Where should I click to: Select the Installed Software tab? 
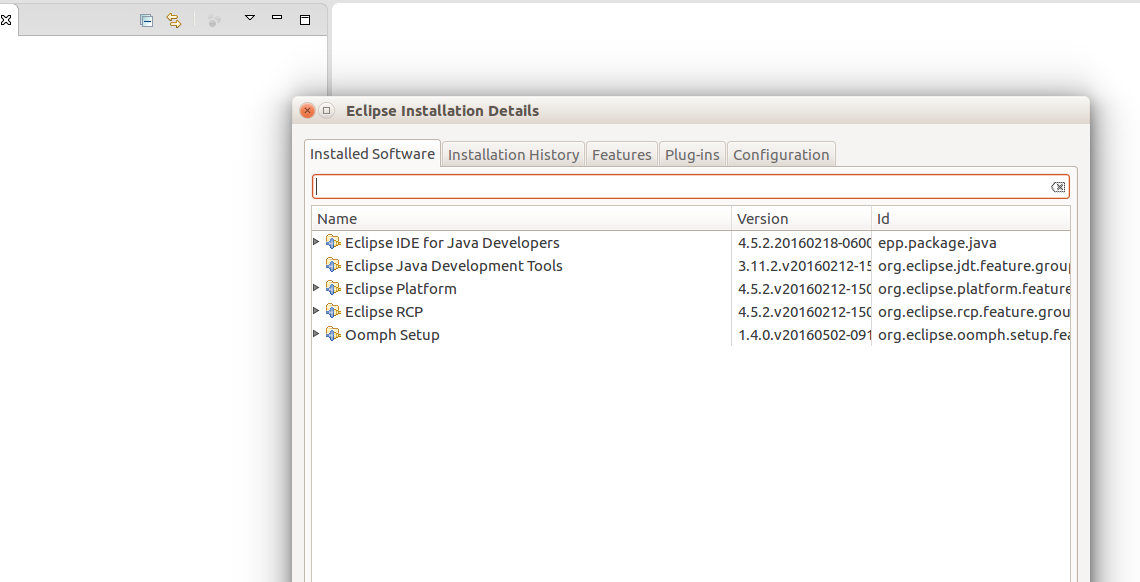(372, 154)
